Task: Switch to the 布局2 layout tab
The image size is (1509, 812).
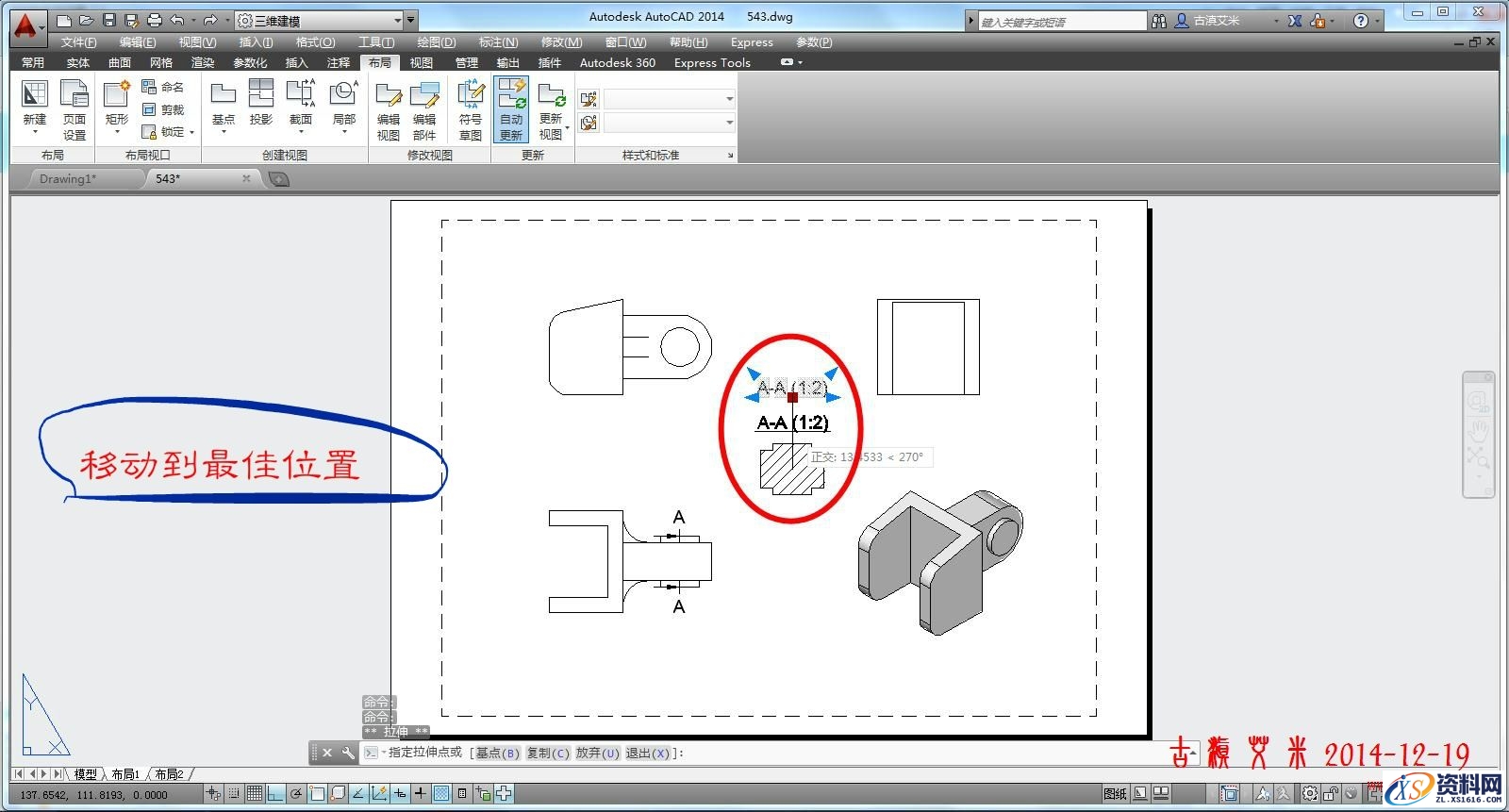Action: tap(170, 774)
